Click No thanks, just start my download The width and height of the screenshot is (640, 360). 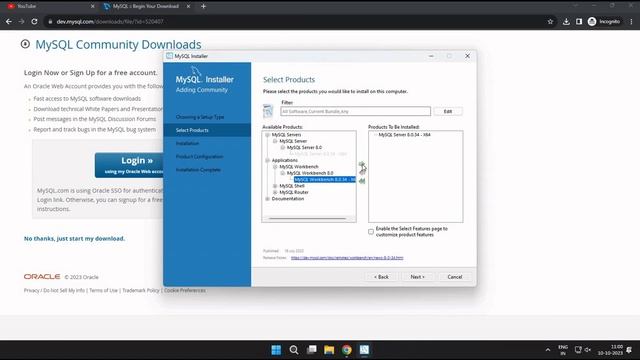click(x=74, y=238)
